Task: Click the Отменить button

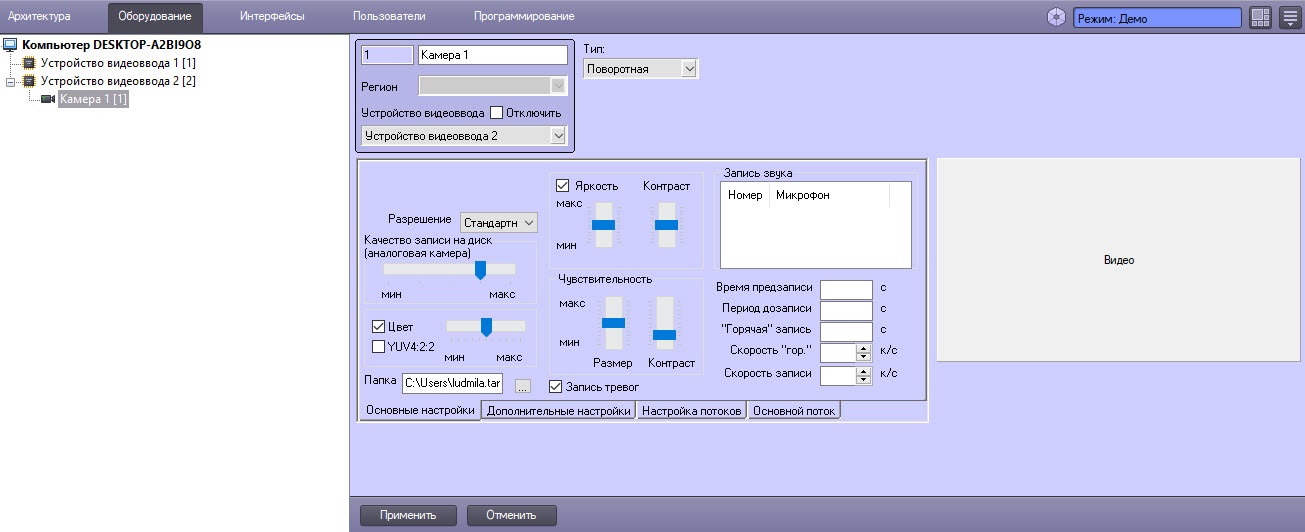Action: click(511, 515)
